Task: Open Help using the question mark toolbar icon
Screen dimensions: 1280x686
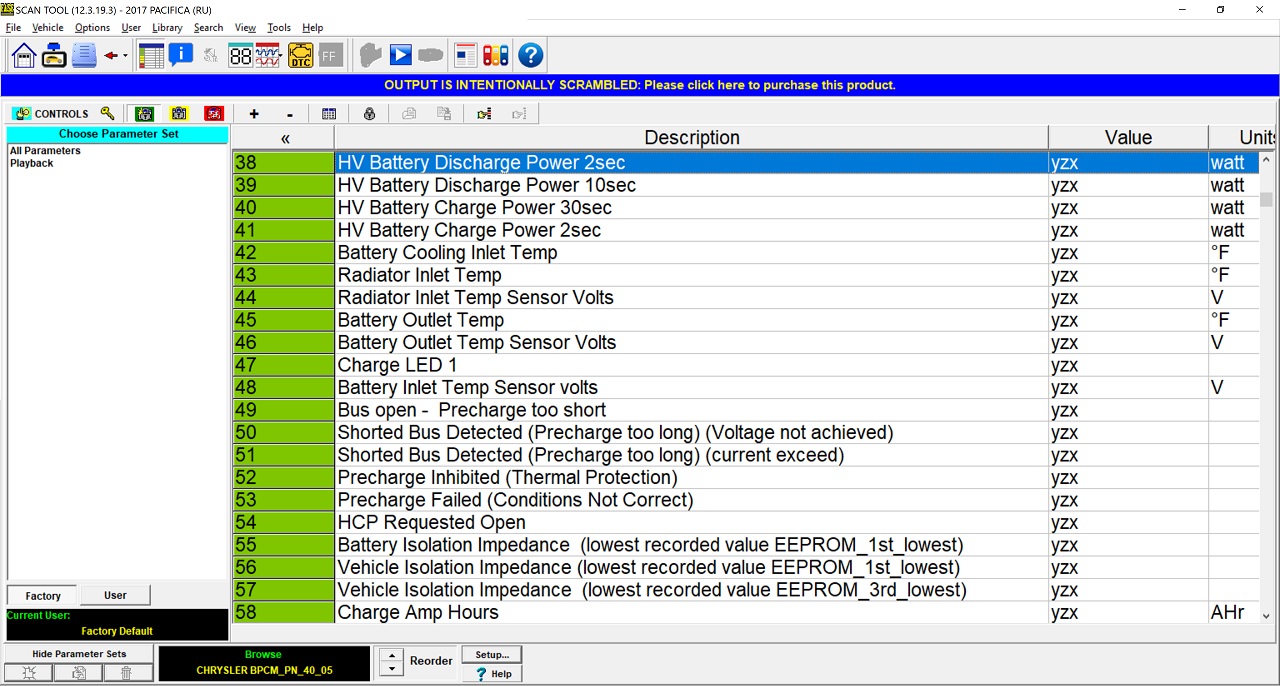Action: (x=531, y=55)
